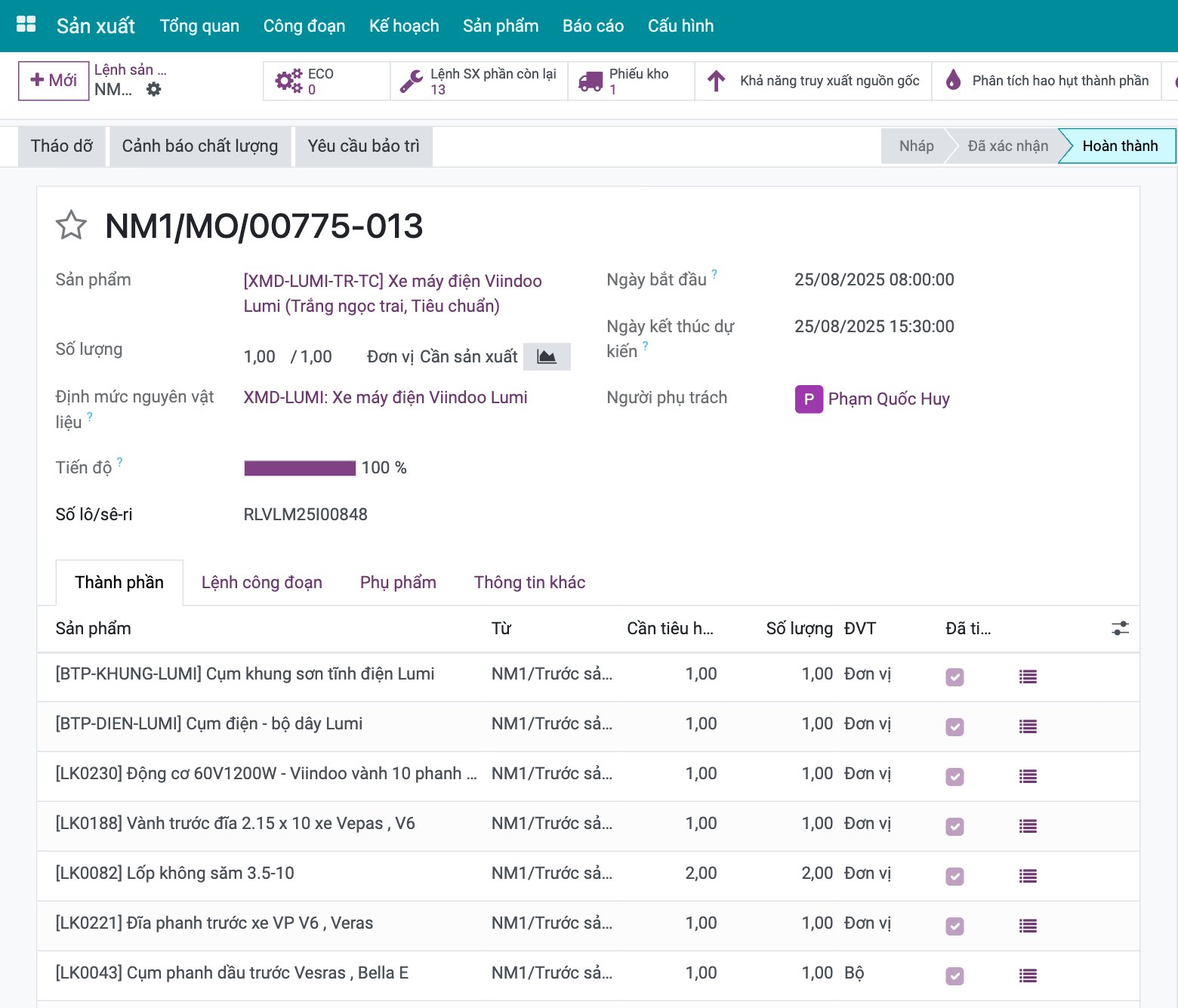1178x1008 pixels.
Task: Click the Tháo dỡ button
Action: (x=62, y=146)
